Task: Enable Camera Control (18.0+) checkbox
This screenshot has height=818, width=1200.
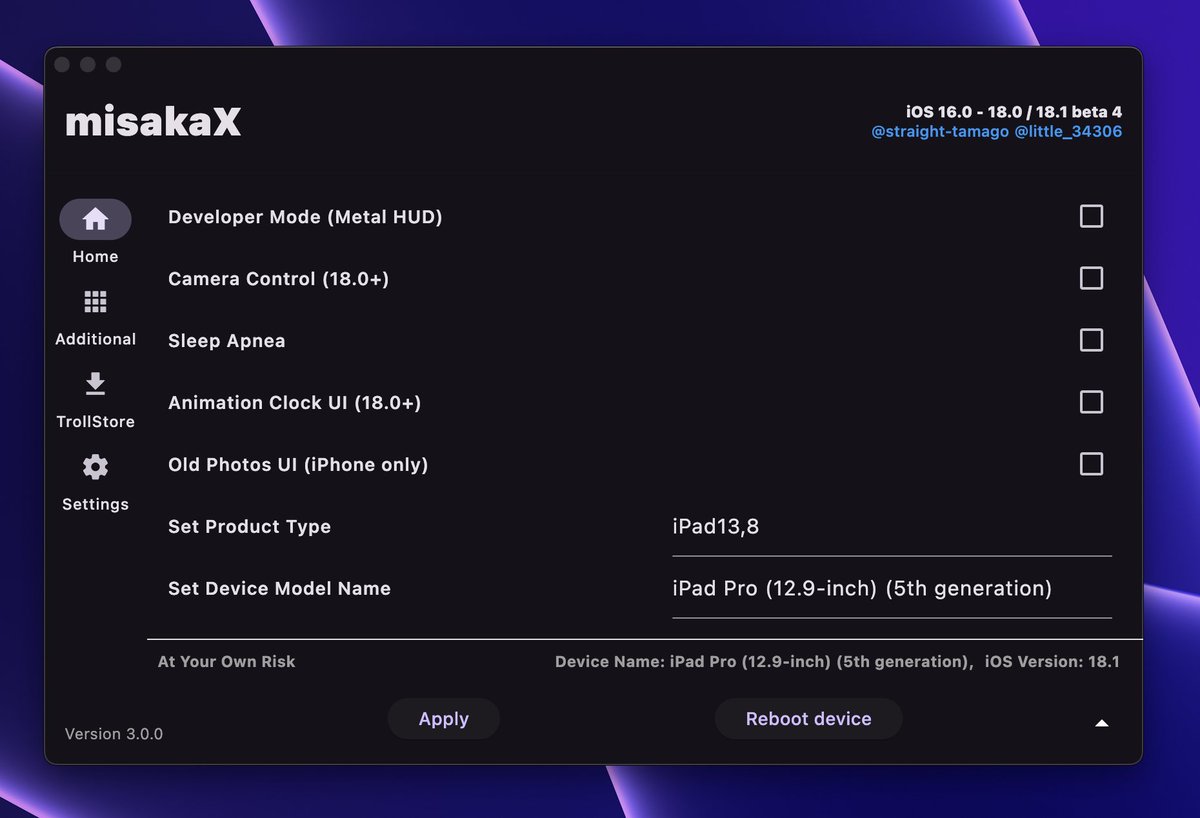Action: click(1091, 278)
